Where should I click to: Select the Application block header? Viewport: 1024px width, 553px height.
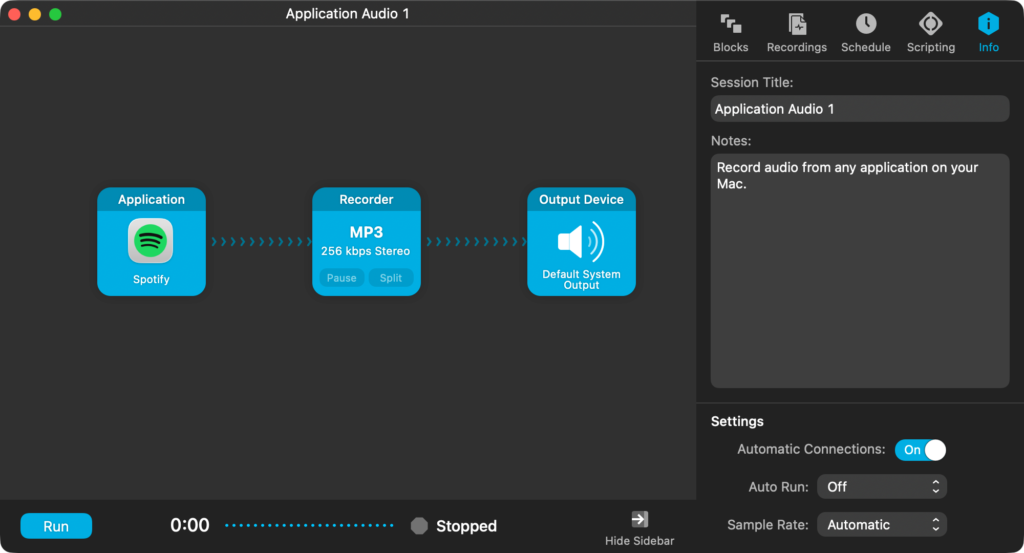[151, 199]
